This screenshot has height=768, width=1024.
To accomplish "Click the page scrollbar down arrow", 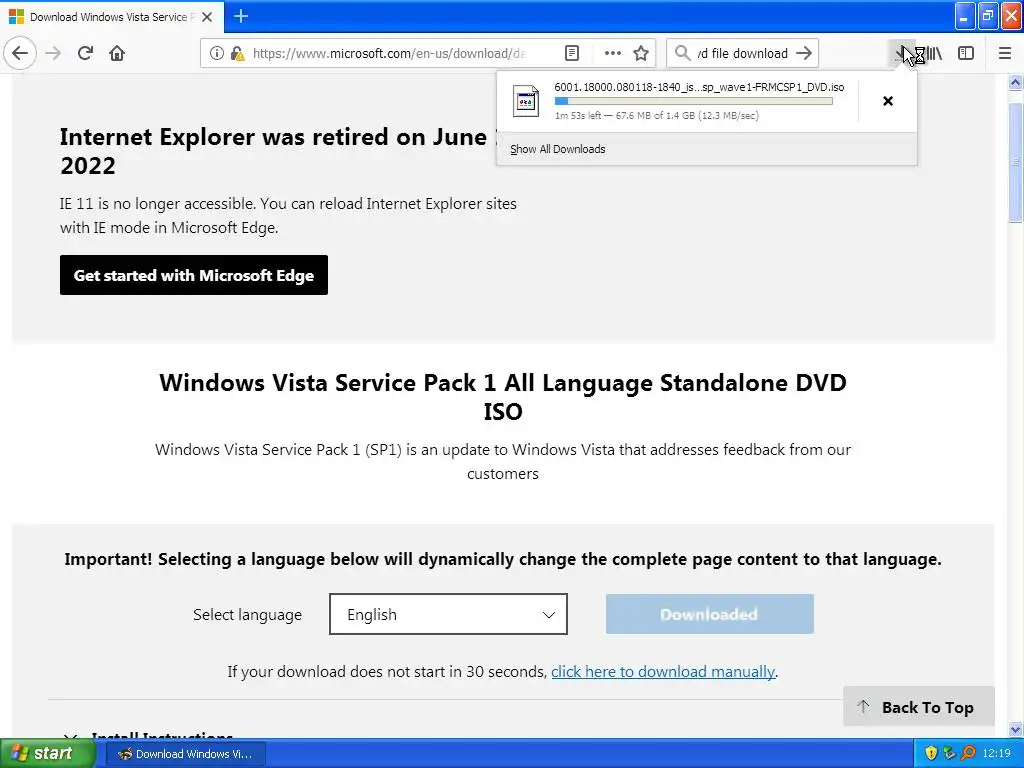I will pyautogui.click(x=1015, y=729).
